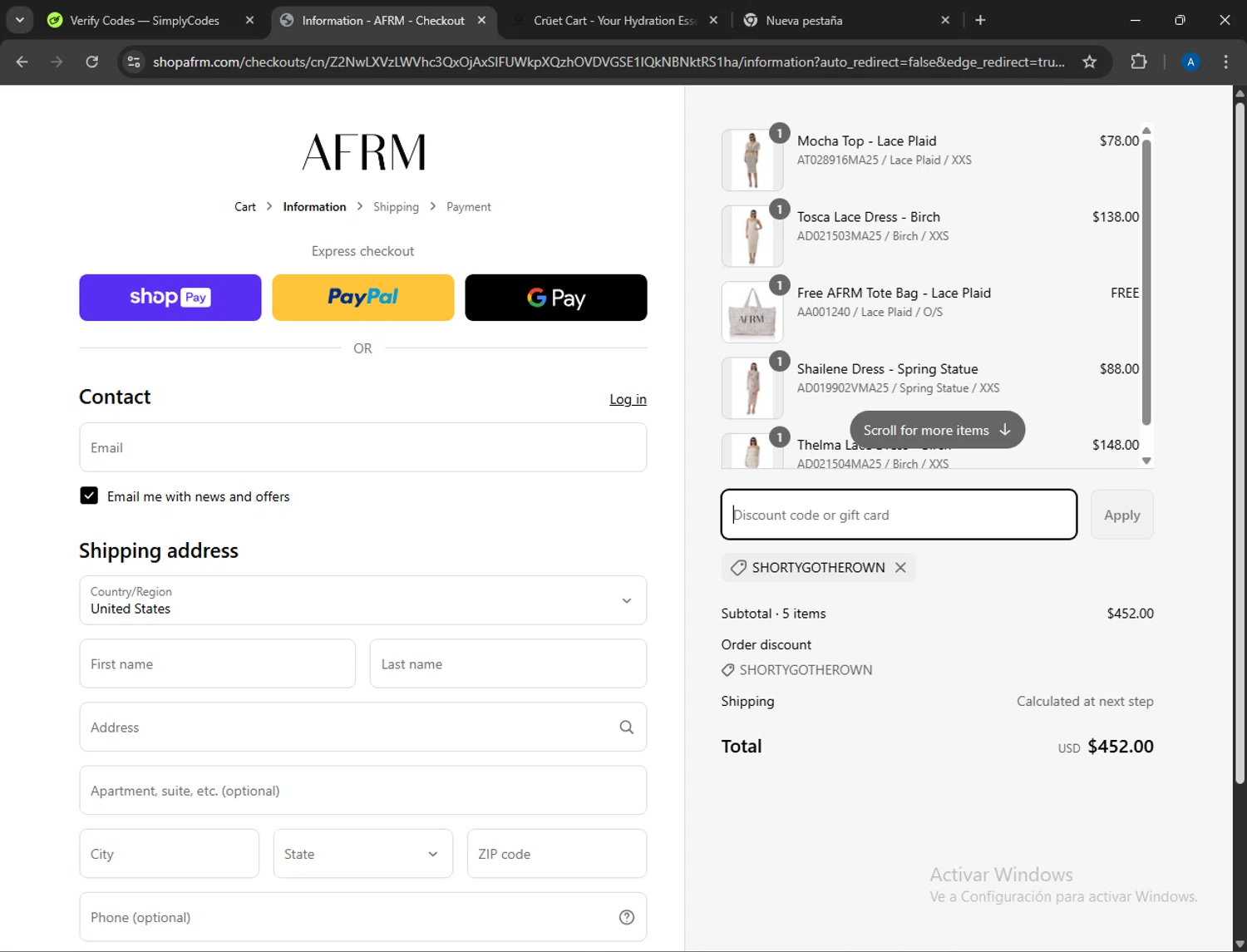Click the AFRM logo
Screen dimensions: 1247x952
(x=363, y=152)
